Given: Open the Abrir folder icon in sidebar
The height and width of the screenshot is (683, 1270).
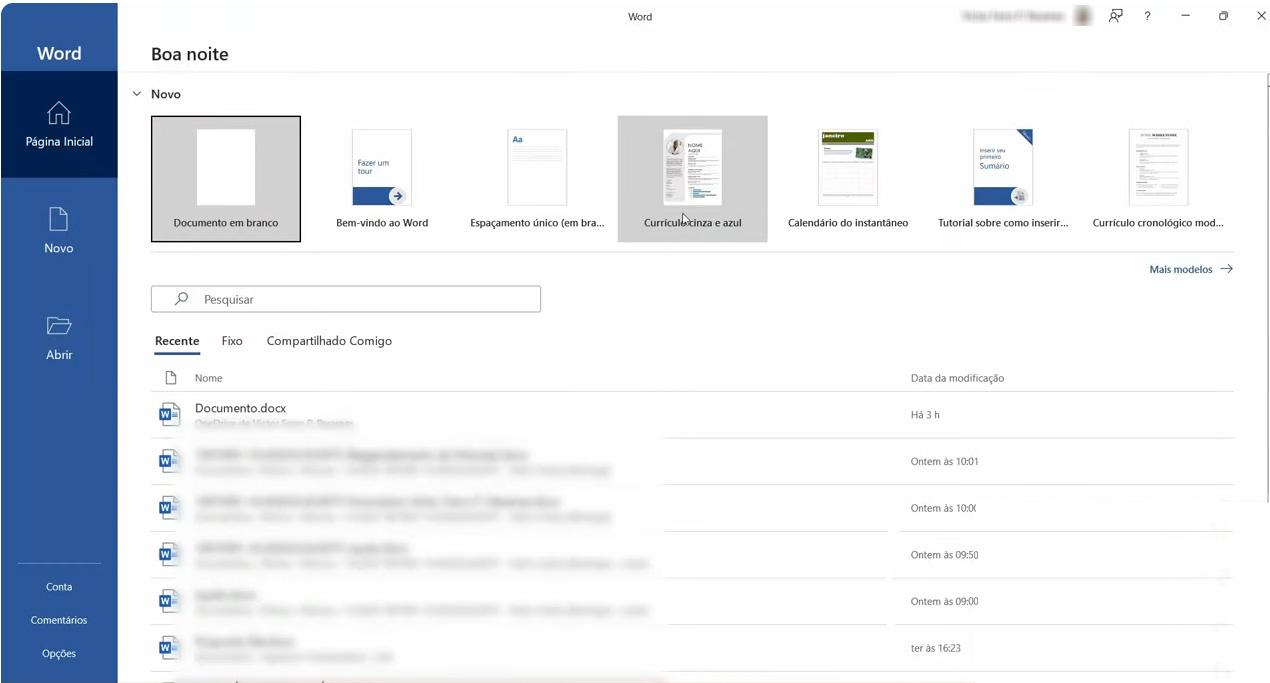Looking at the screenshot, I should pyautogui.click(x=59, y=325).
